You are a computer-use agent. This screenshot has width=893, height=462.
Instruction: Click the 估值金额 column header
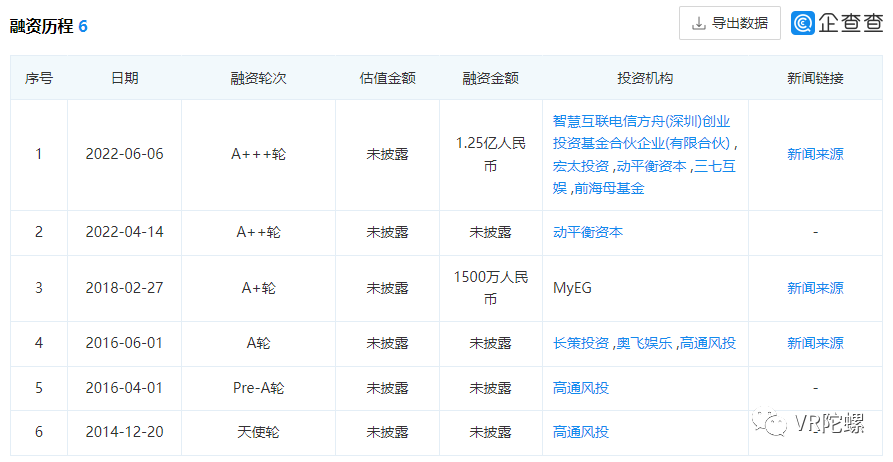click(388, 78)
